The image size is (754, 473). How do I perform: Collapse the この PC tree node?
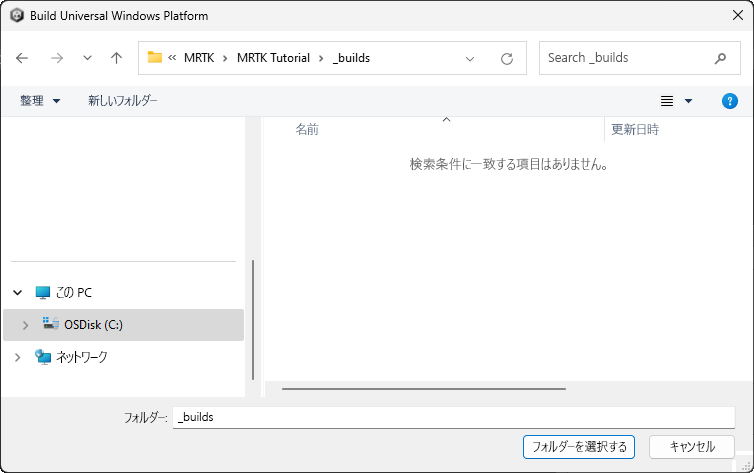coord(18,292)
